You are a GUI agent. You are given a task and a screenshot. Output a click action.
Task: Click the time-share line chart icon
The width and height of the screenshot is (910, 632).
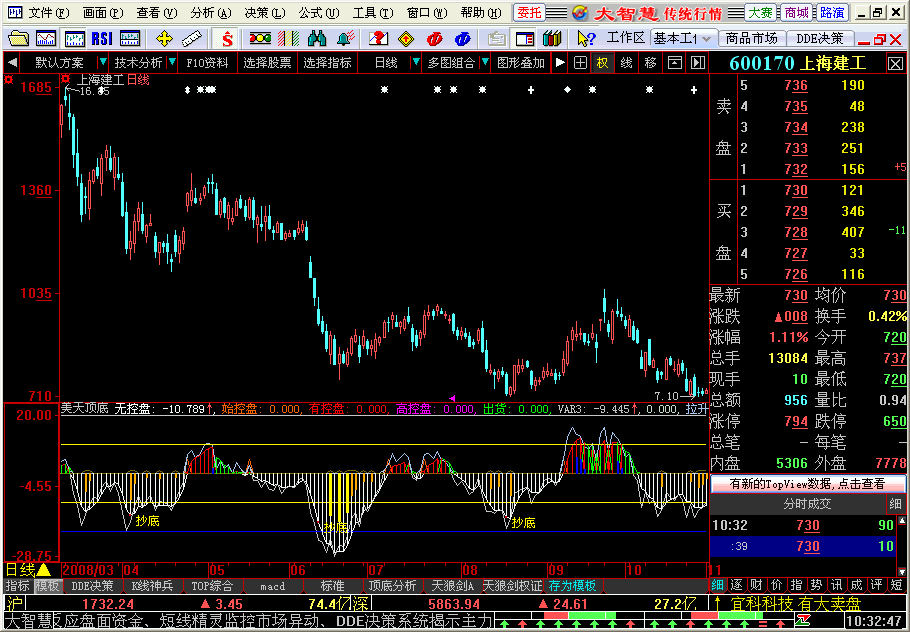pos(46,39)
